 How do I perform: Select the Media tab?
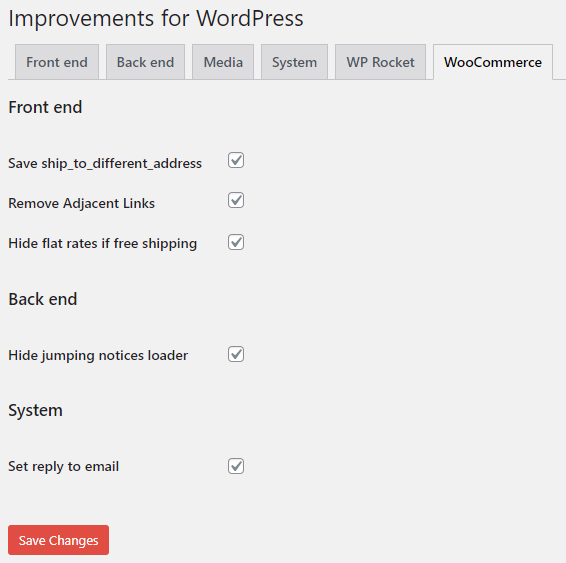pos(223,62)
